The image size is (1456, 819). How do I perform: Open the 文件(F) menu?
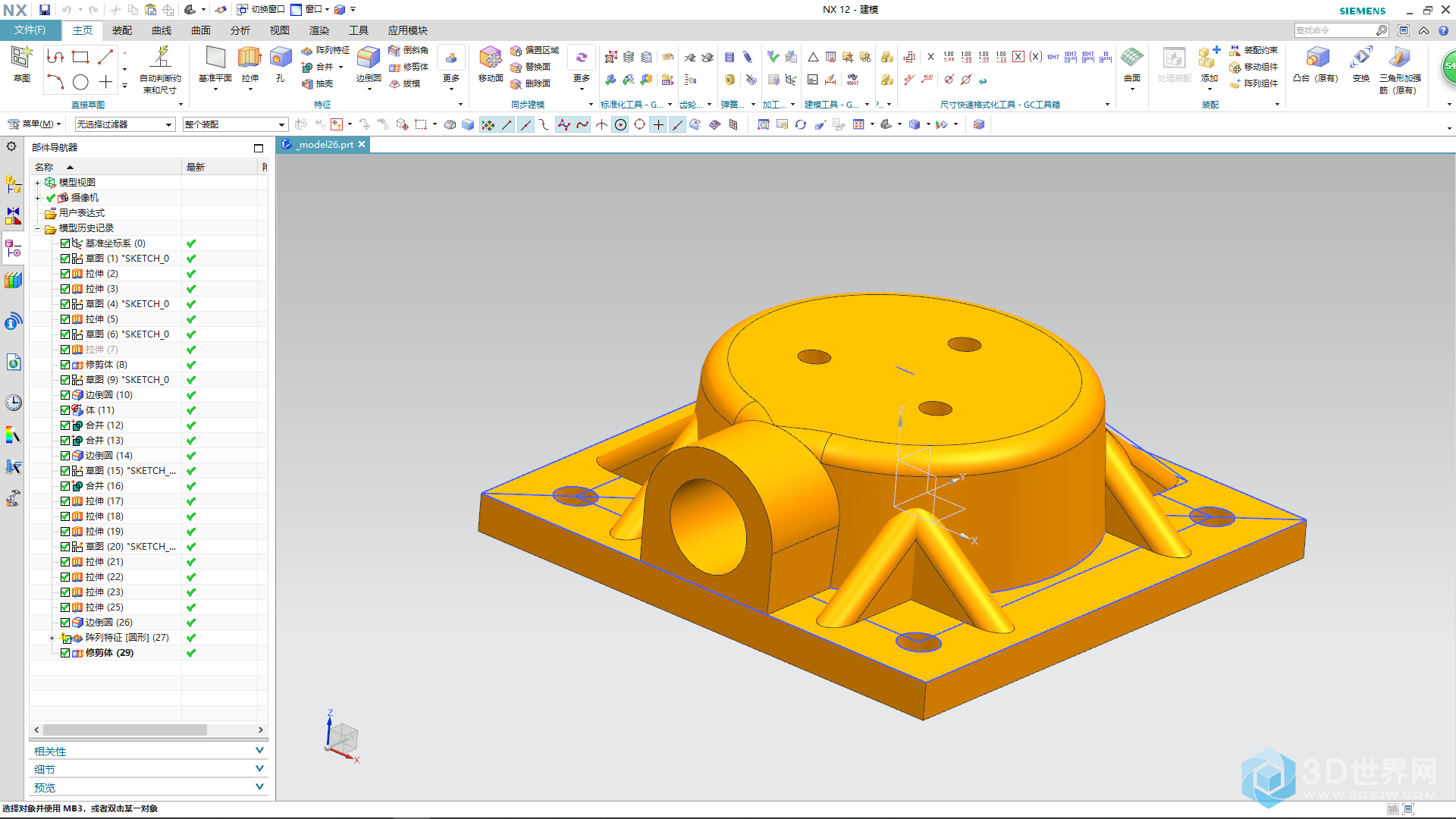click(x=30, y=30)
